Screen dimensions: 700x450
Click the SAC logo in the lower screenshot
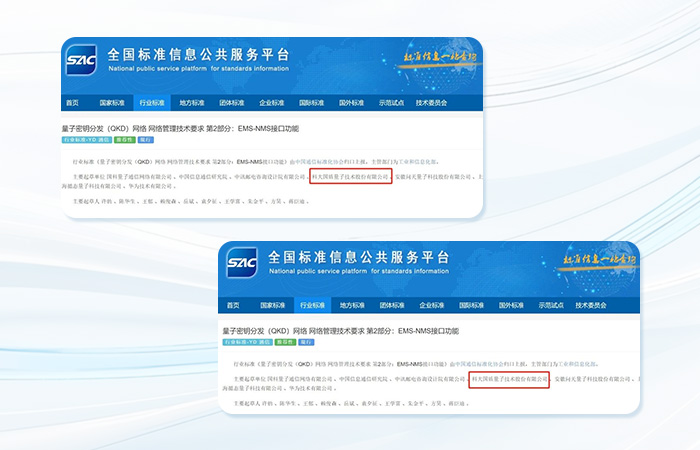[242, 262]
